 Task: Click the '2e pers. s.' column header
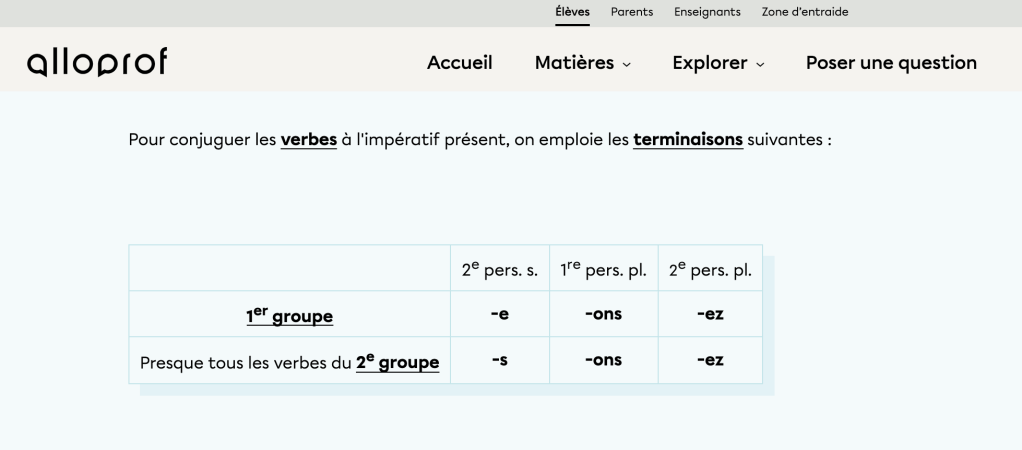coord(500,269)
